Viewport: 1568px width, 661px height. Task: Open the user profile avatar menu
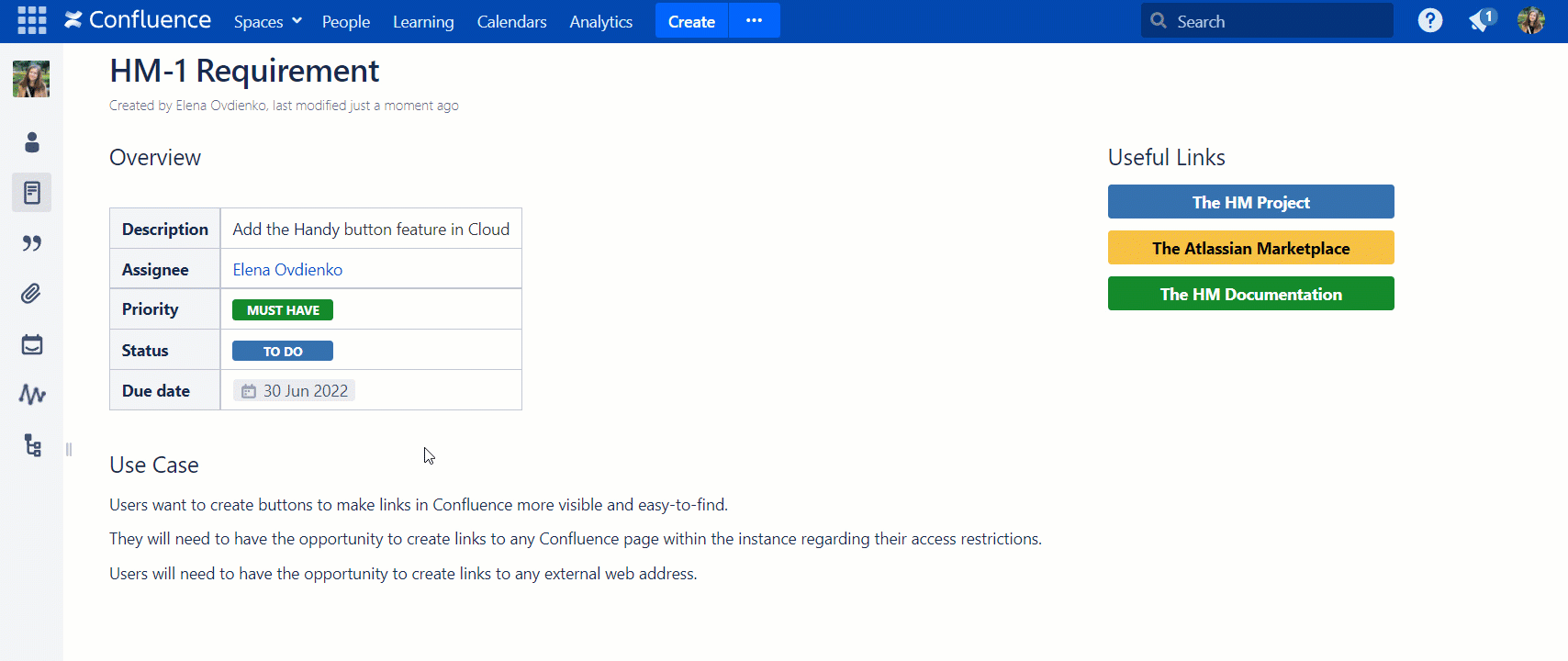pos(1531,20)
